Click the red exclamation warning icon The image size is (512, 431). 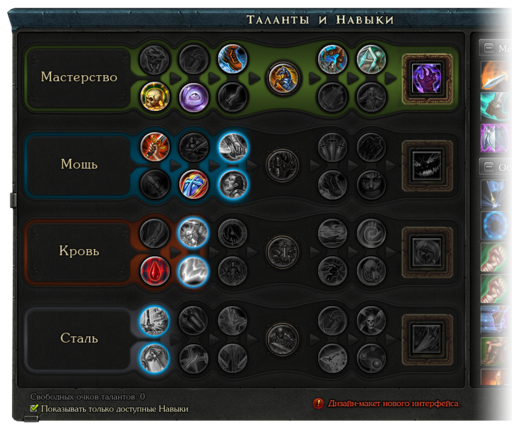318,404
